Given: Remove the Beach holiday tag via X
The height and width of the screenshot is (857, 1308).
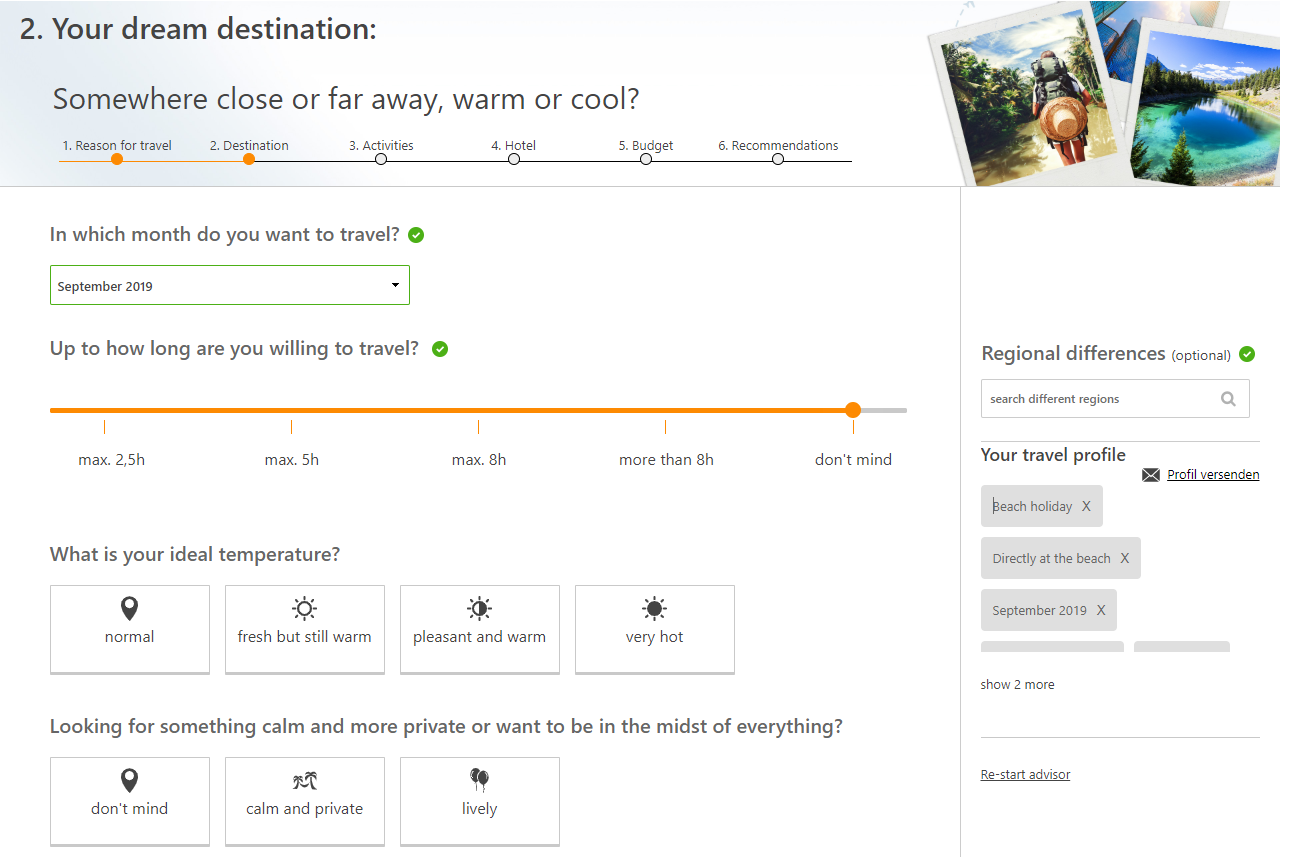Looking at the screenshot, I should coord(1086,506).
